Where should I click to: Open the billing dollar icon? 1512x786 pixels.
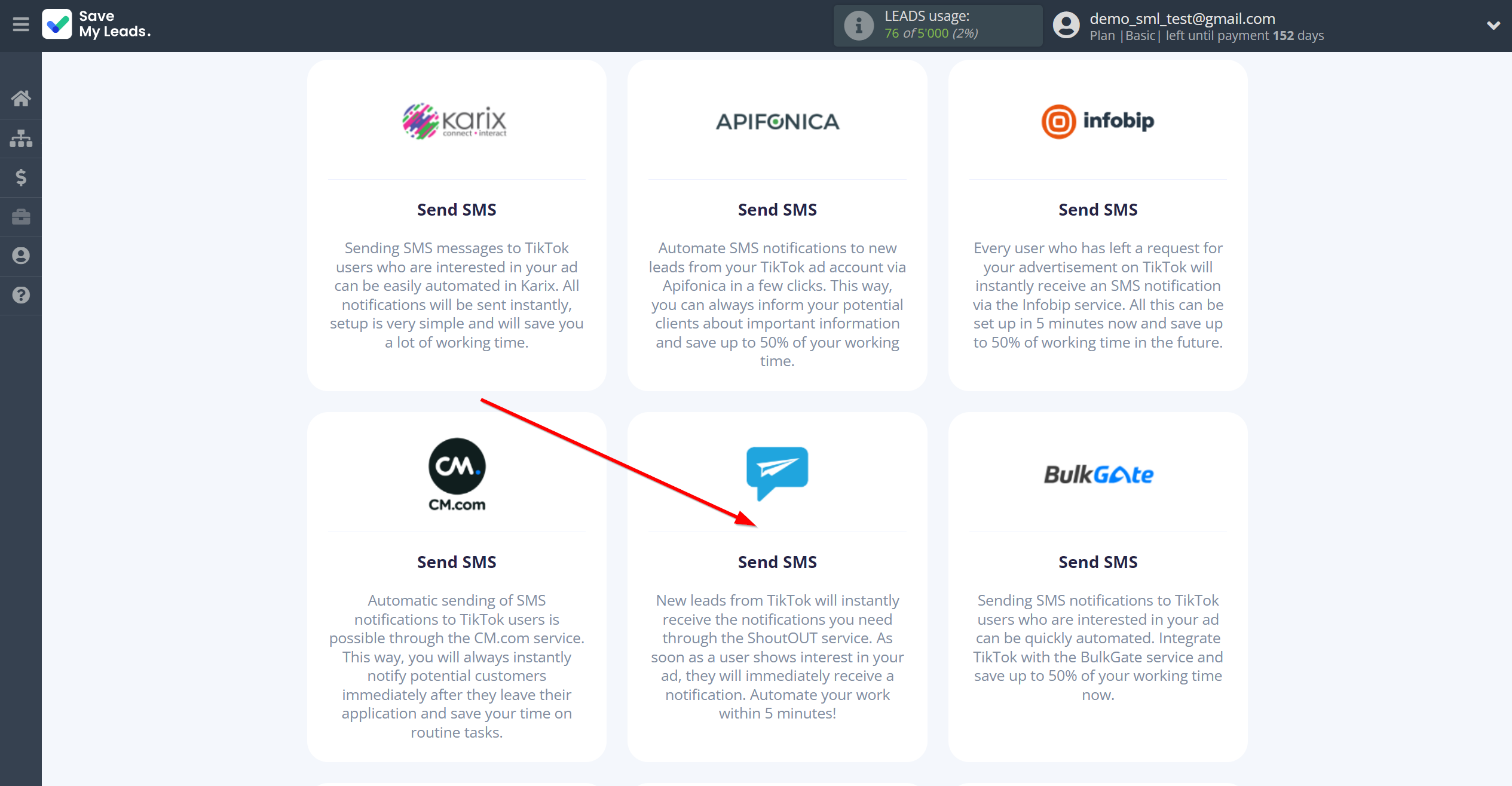[x=21, y=177]
